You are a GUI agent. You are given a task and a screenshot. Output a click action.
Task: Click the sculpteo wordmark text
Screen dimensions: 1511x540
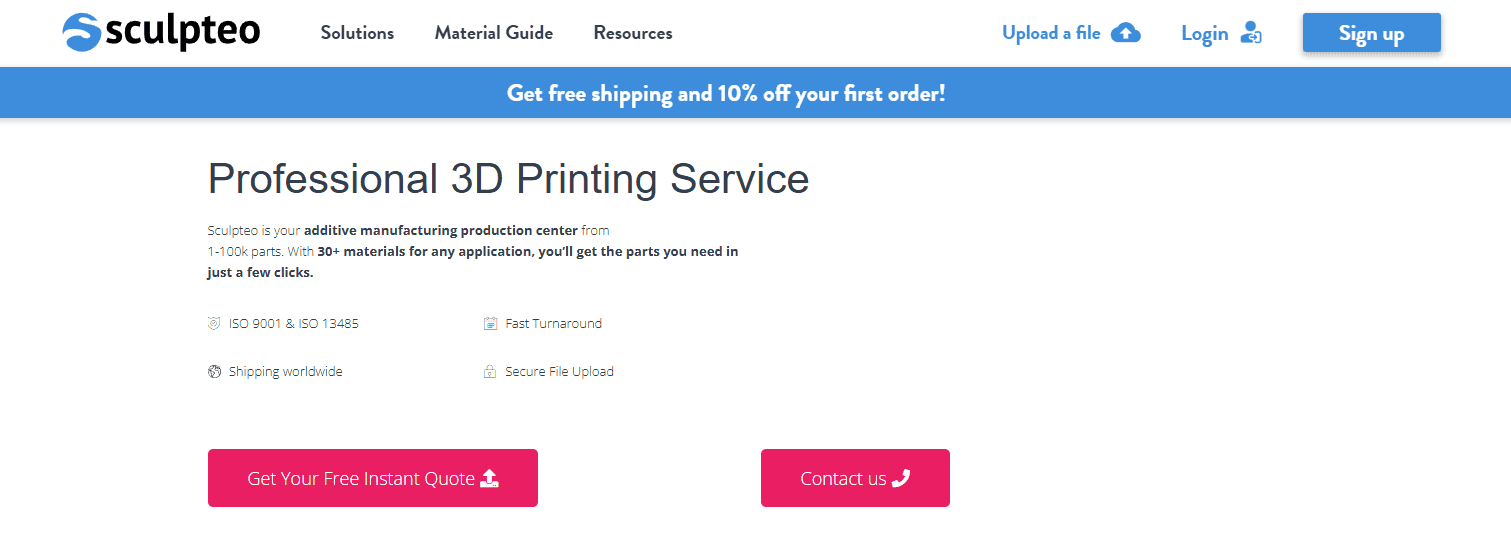182,33
